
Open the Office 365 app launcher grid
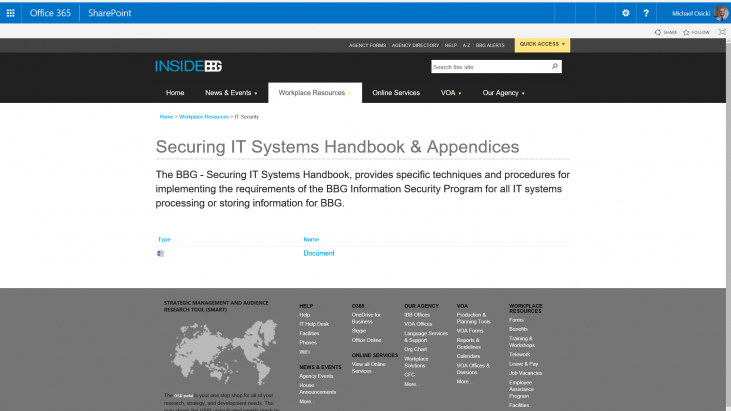point(12,12)
